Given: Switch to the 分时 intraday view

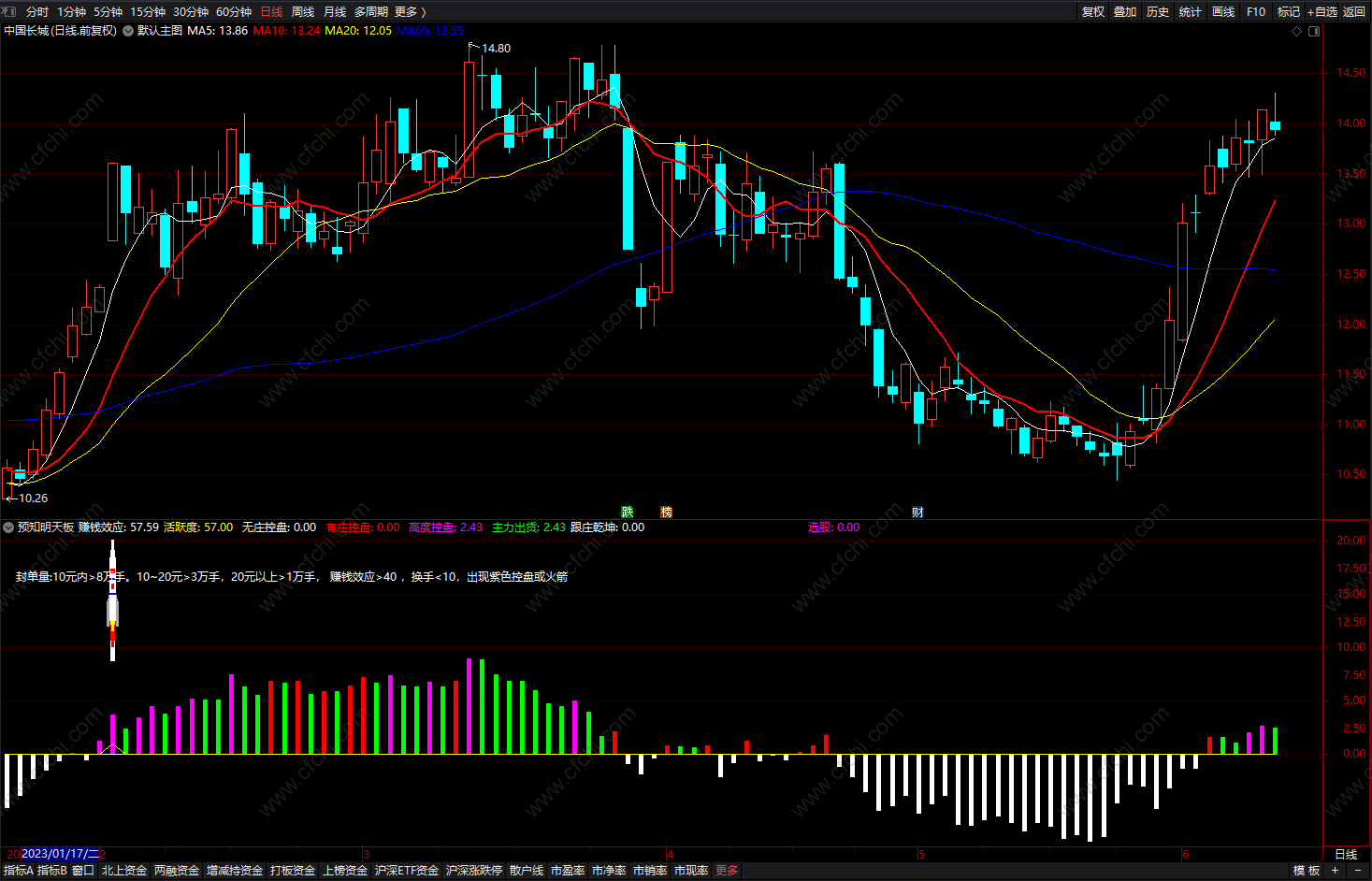Looking at the screenshot, I should (x=37, y=11).
